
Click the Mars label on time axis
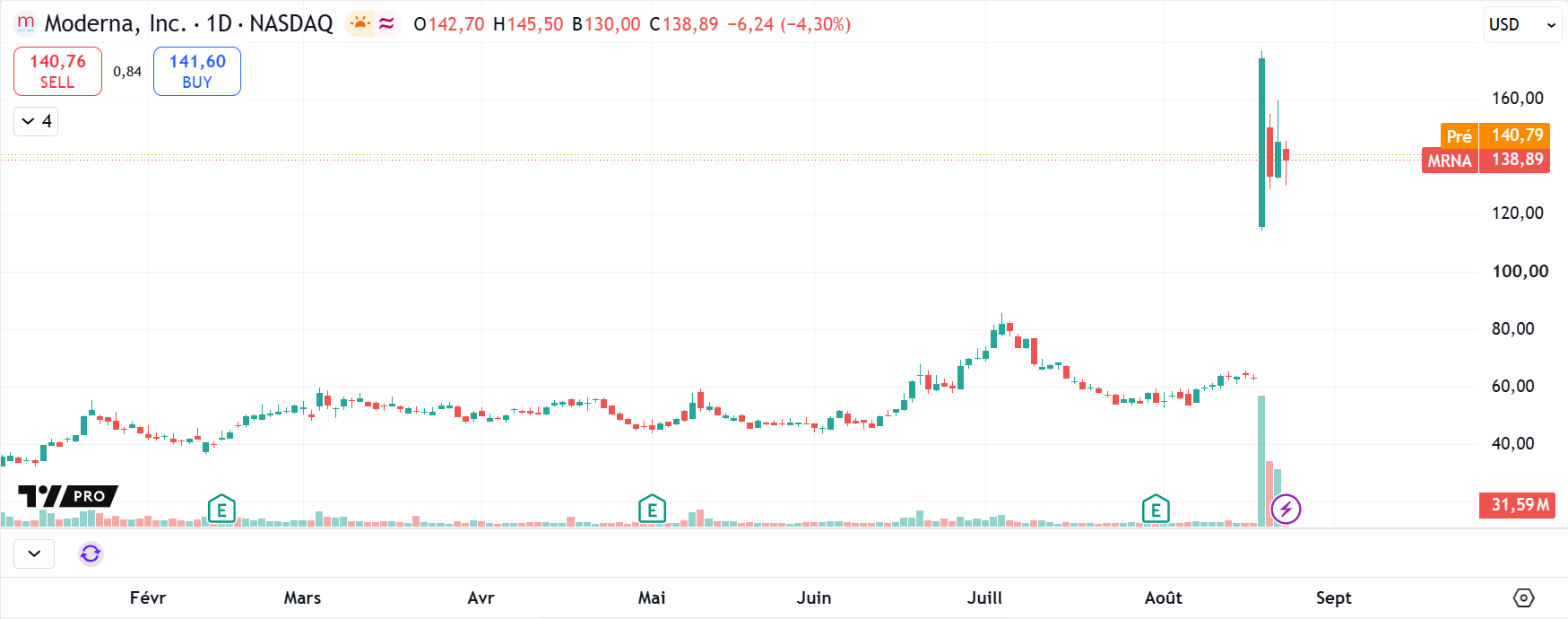302,597
